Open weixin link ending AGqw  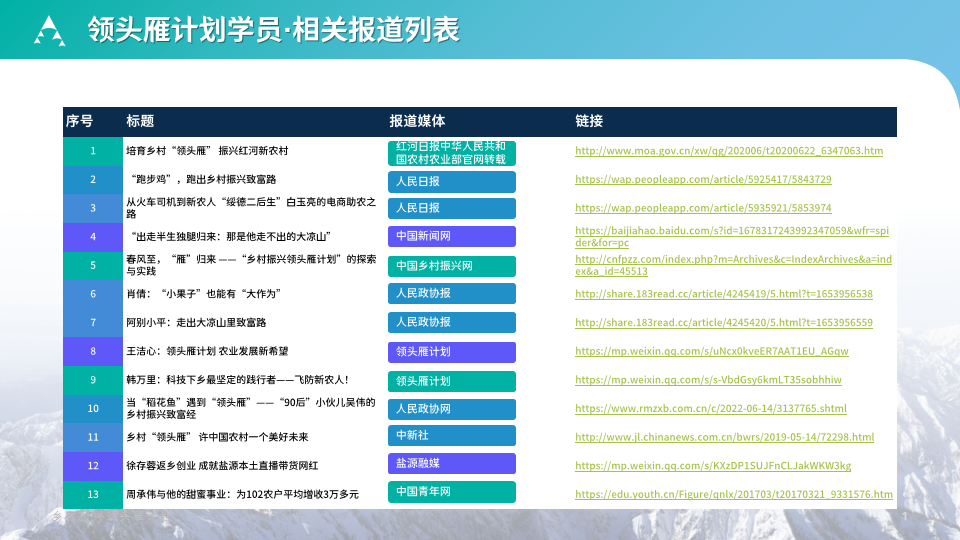point(711,351)
